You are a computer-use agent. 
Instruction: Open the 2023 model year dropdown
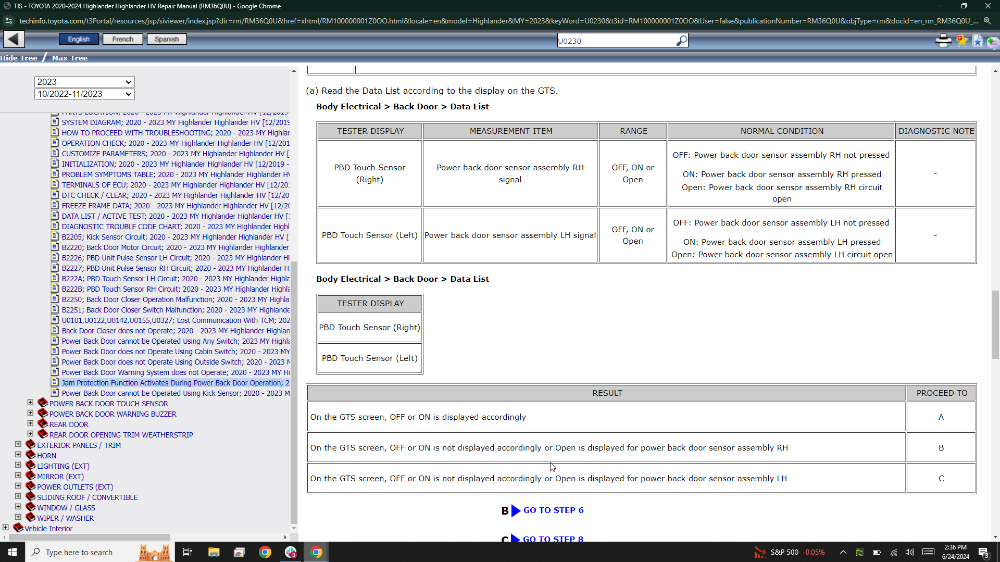(84, 82)
